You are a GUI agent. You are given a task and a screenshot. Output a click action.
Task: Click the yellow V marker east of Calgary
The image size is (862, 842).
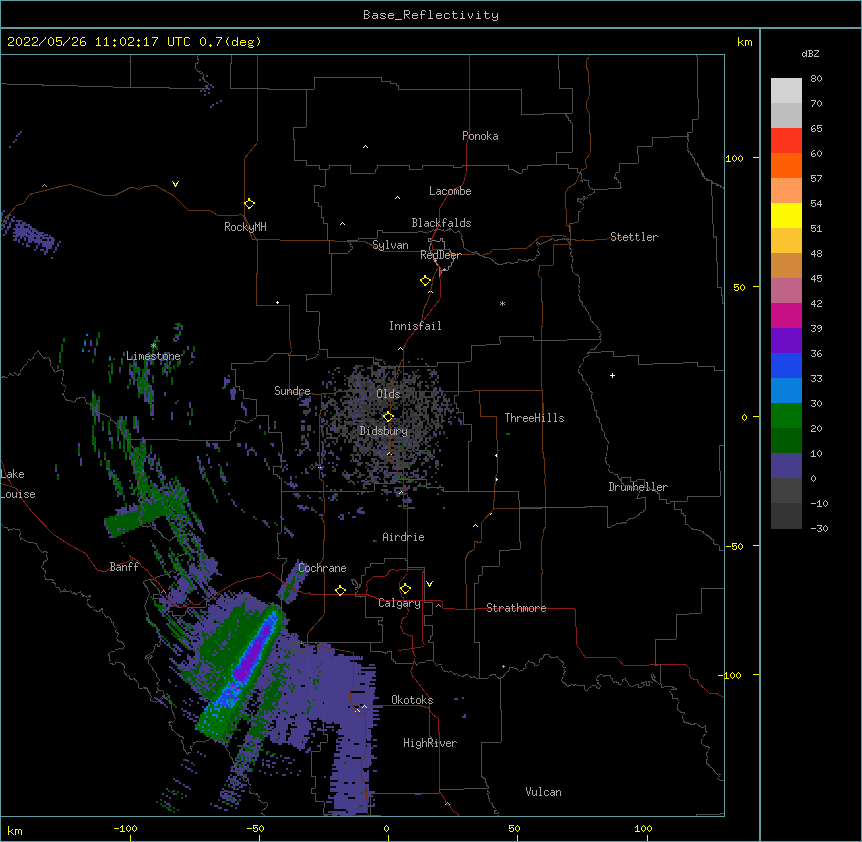click(x=429, y=584)
